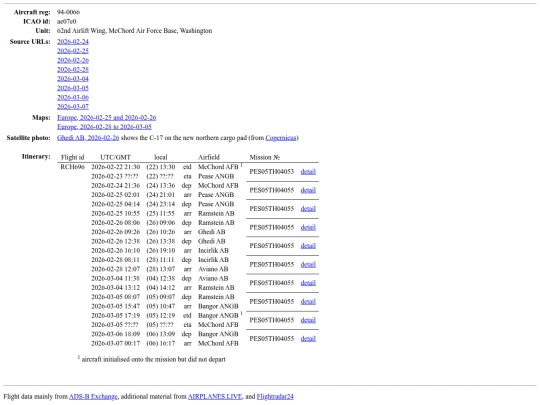
Task: Click the UTC time 2026-02-26 16:10
Action: point(115,251)
